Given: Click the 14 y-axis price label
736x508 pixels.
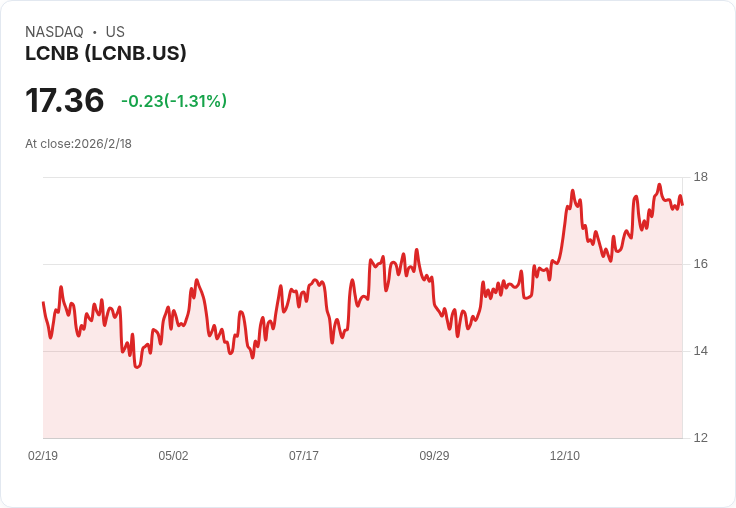Looking at the screenshot, I should [701, 351].
